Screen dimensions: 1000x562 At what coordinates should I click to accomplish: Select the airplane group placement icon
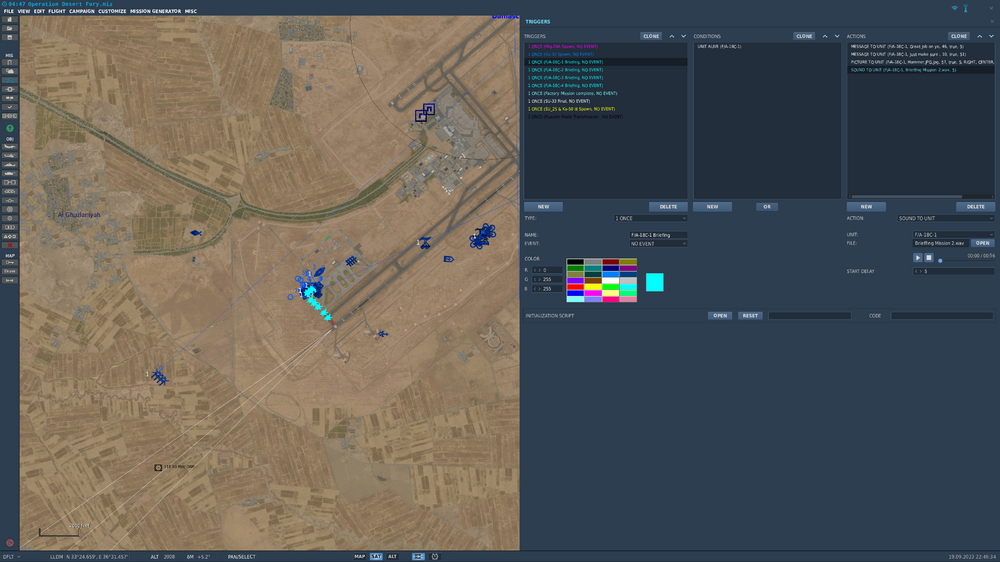coord(10,147)
